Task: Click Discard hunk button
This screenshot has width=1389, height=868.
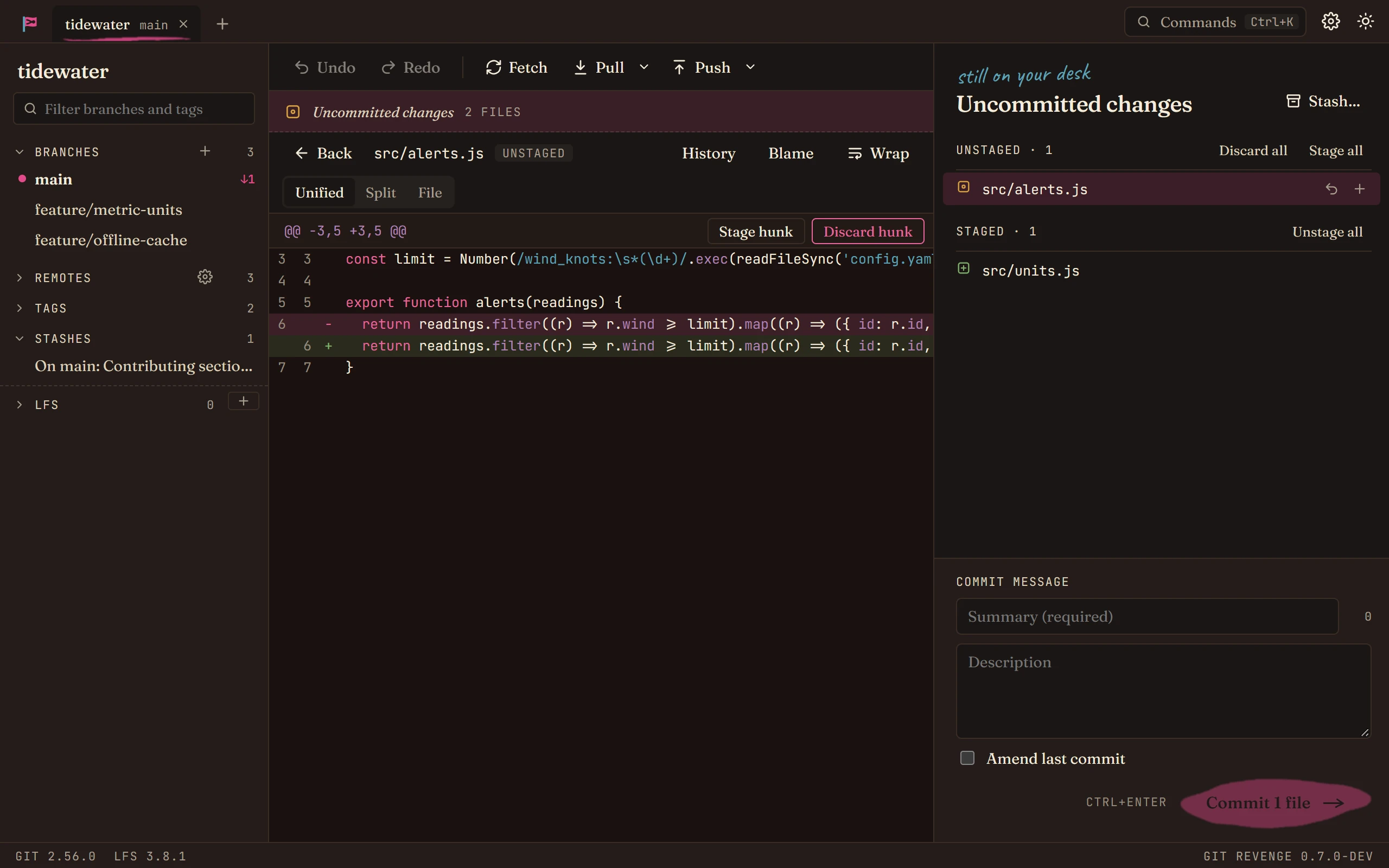Action: [868, 231]
